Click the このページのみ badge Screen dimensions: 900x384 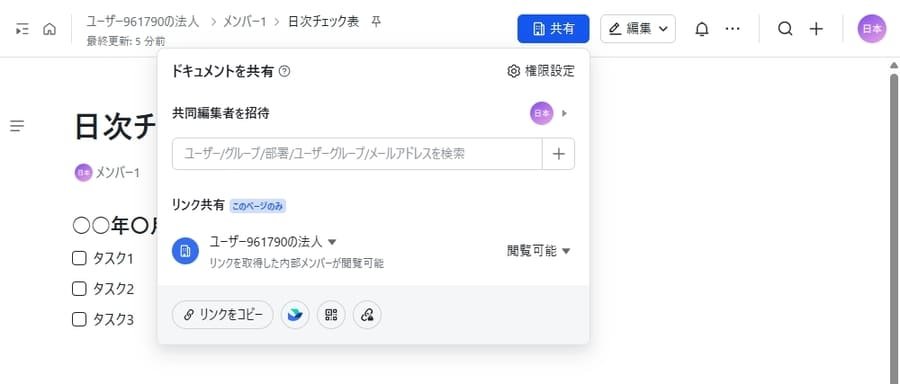[258, 206]
